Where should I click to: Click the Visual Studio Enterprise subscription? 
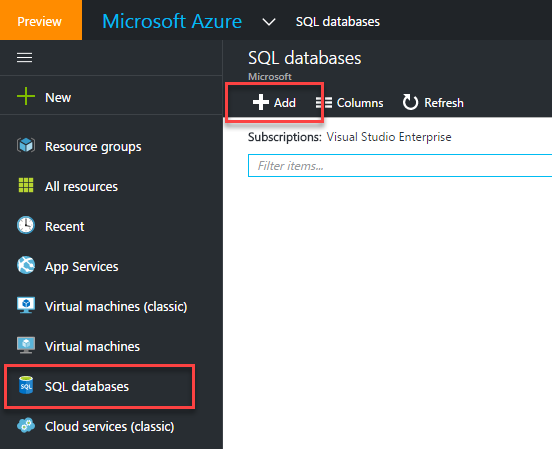(x=389, y=137)
